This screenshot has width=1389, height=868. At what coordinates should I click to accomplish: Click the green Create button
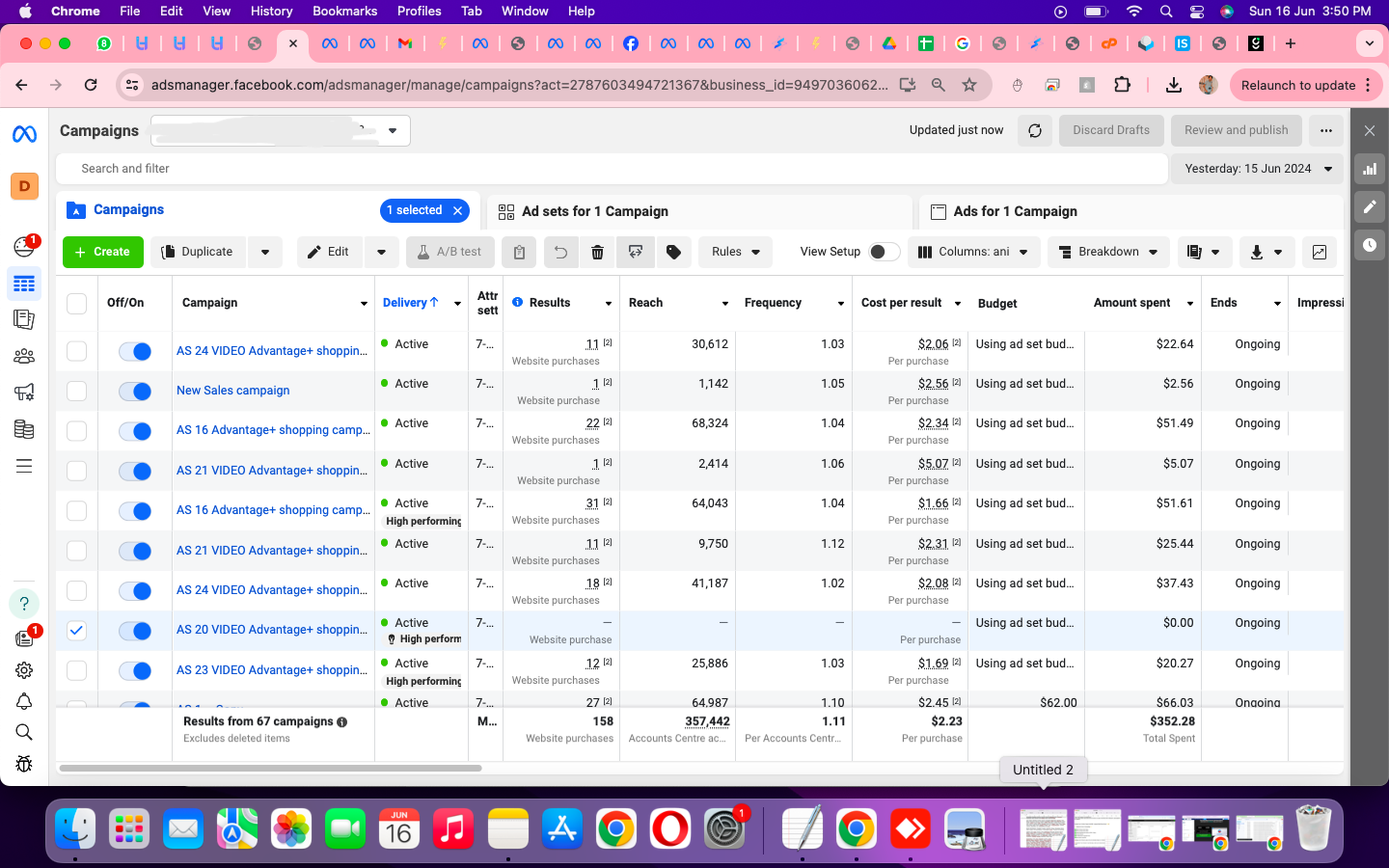(103, 252)
